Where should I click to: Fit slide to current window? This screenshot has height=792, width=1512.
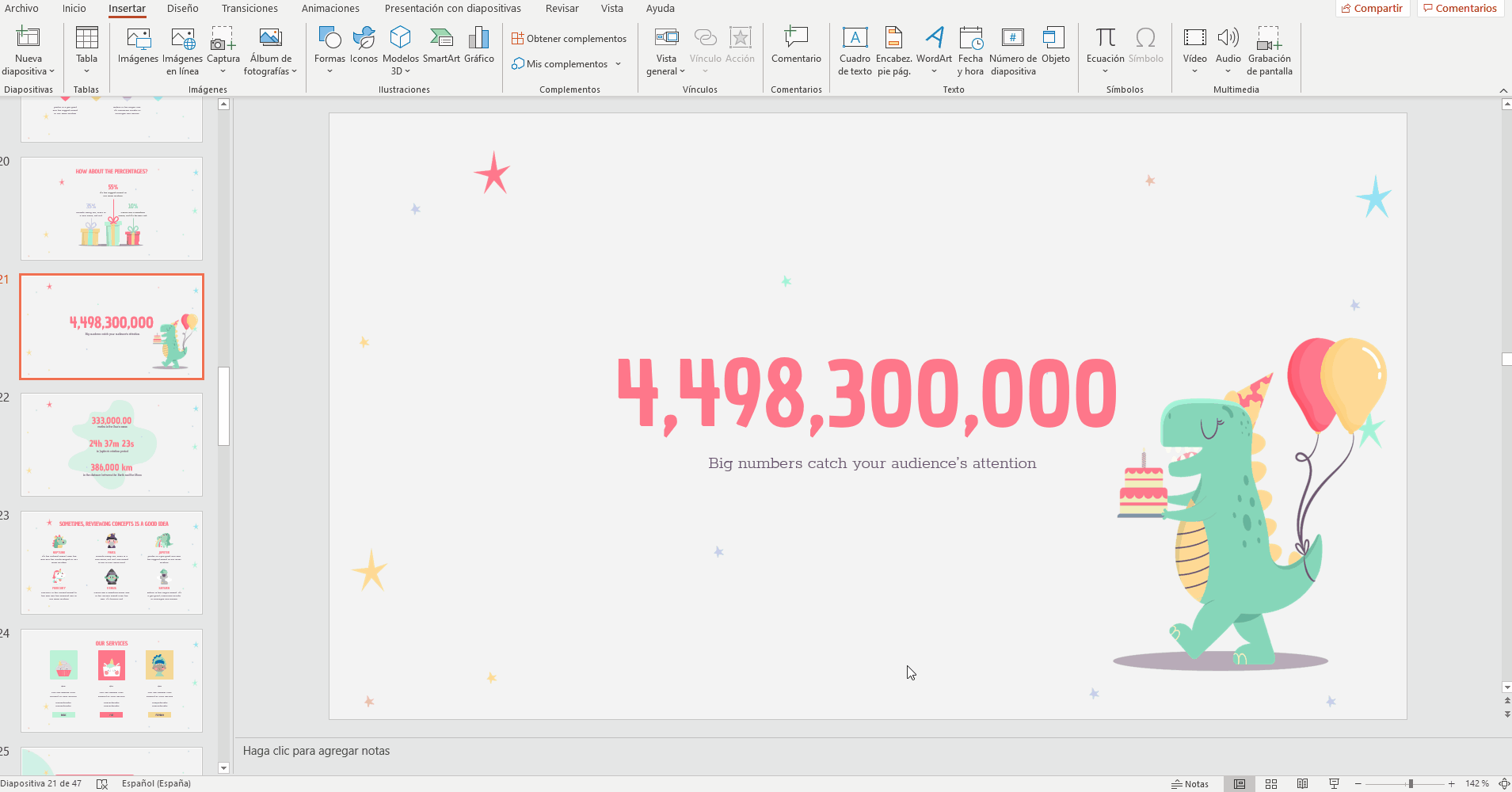(1503, 783)
